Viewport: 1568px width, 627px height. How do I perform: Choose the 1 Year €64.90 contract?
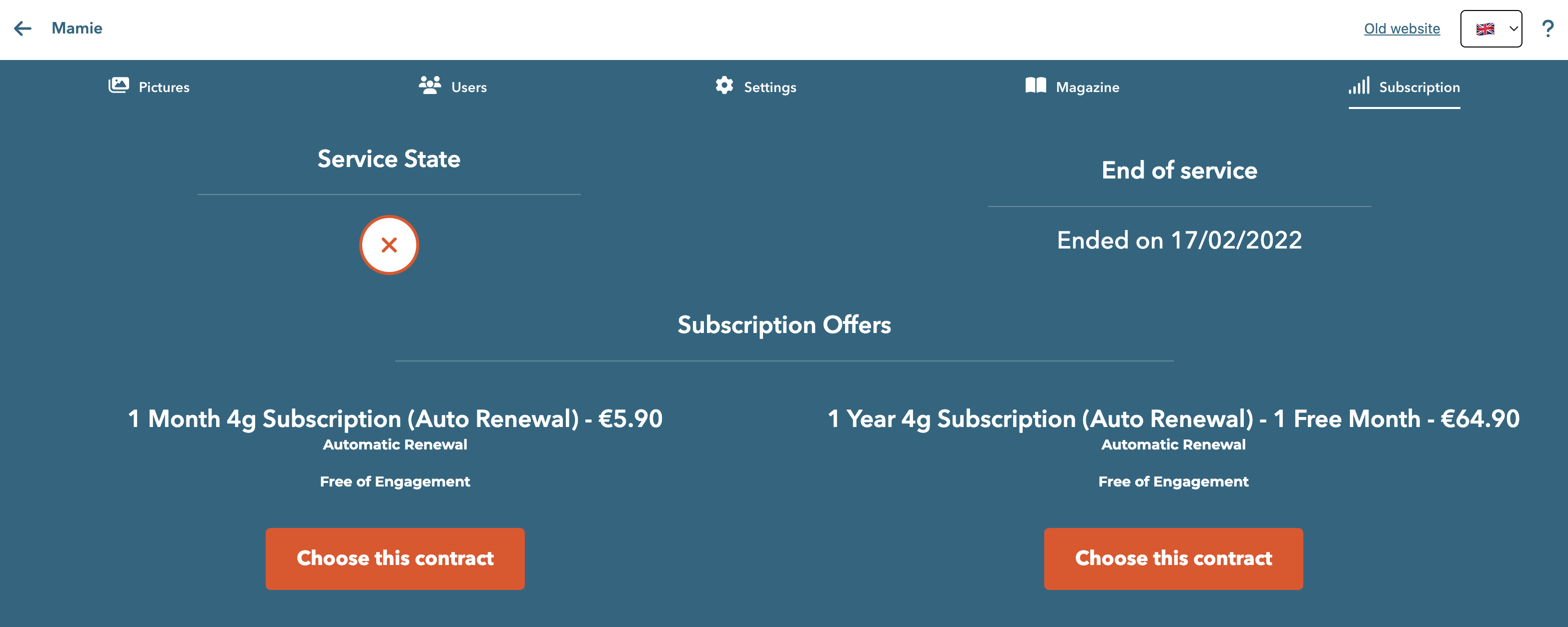click(1173, 558)
